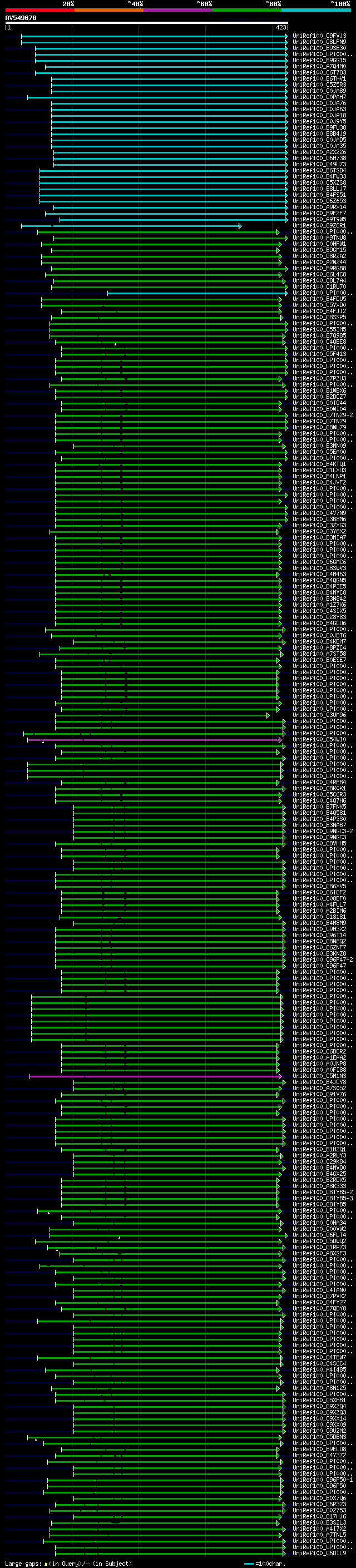Open the UniRef100_Q9ZQR1 label

click(x=319, y=226)
